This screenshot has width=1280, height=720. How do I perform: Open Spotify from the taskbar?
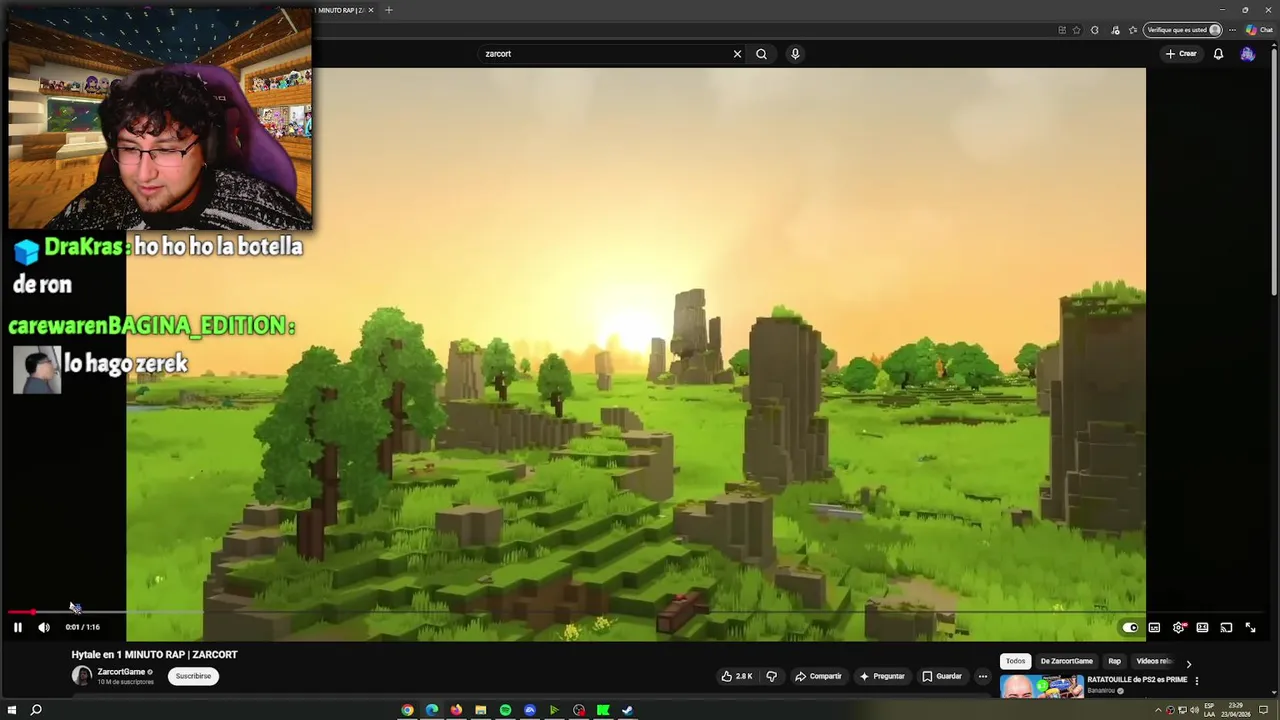click(505, 710)
